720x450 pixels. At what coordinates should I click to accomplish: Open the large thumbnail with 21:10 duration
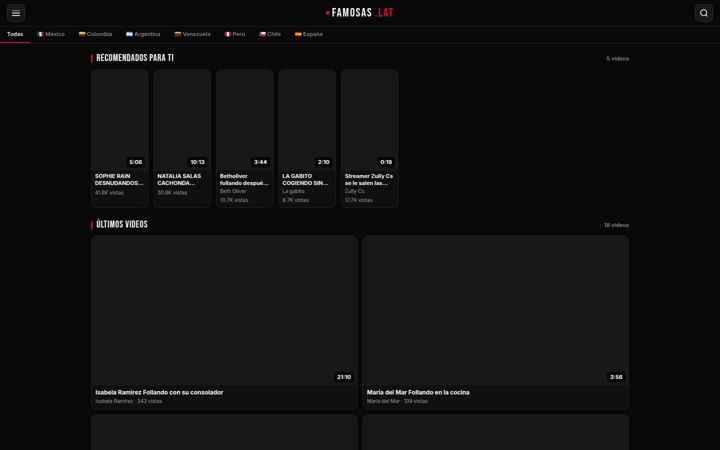pos(224,311)
